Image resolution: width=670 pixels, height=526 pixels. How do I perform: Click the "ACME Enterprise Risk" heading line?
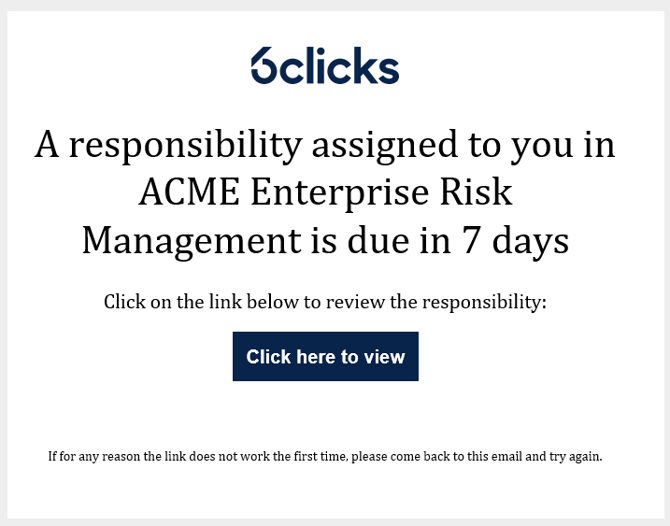tap(325, 193)
